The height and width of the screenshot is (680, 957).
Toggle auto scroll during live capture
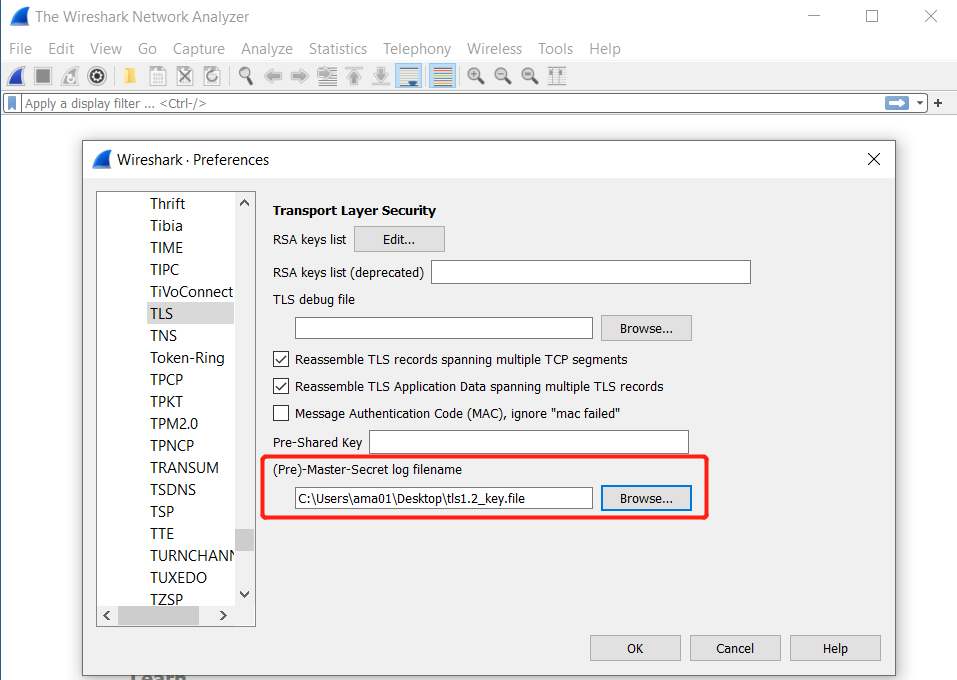point(408,76)
